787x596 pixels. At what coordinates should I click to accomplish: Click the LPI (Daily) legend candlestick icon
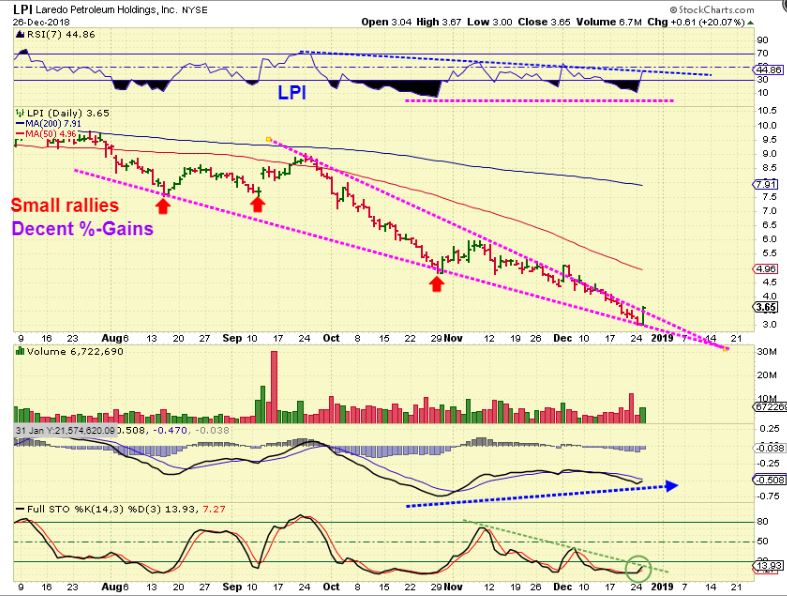click(x=20, y=113)
